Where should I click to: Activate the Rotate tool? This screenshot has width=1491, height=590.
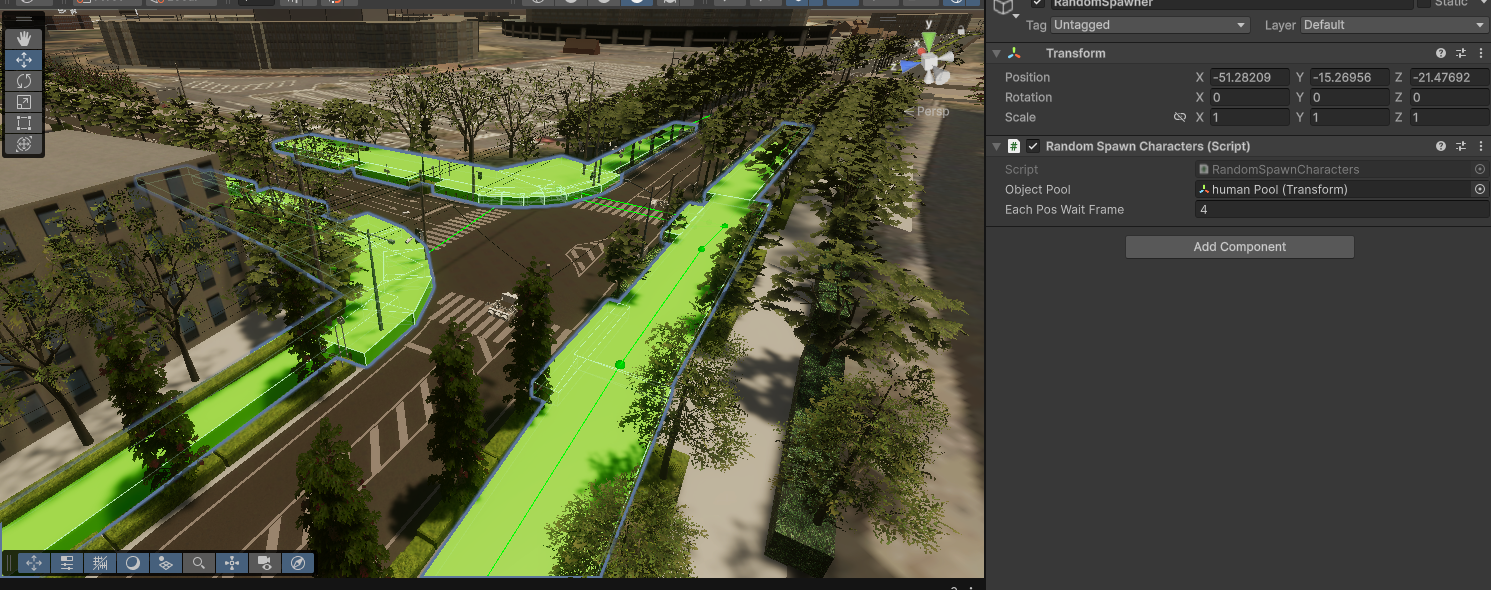[x=24, y=81]
